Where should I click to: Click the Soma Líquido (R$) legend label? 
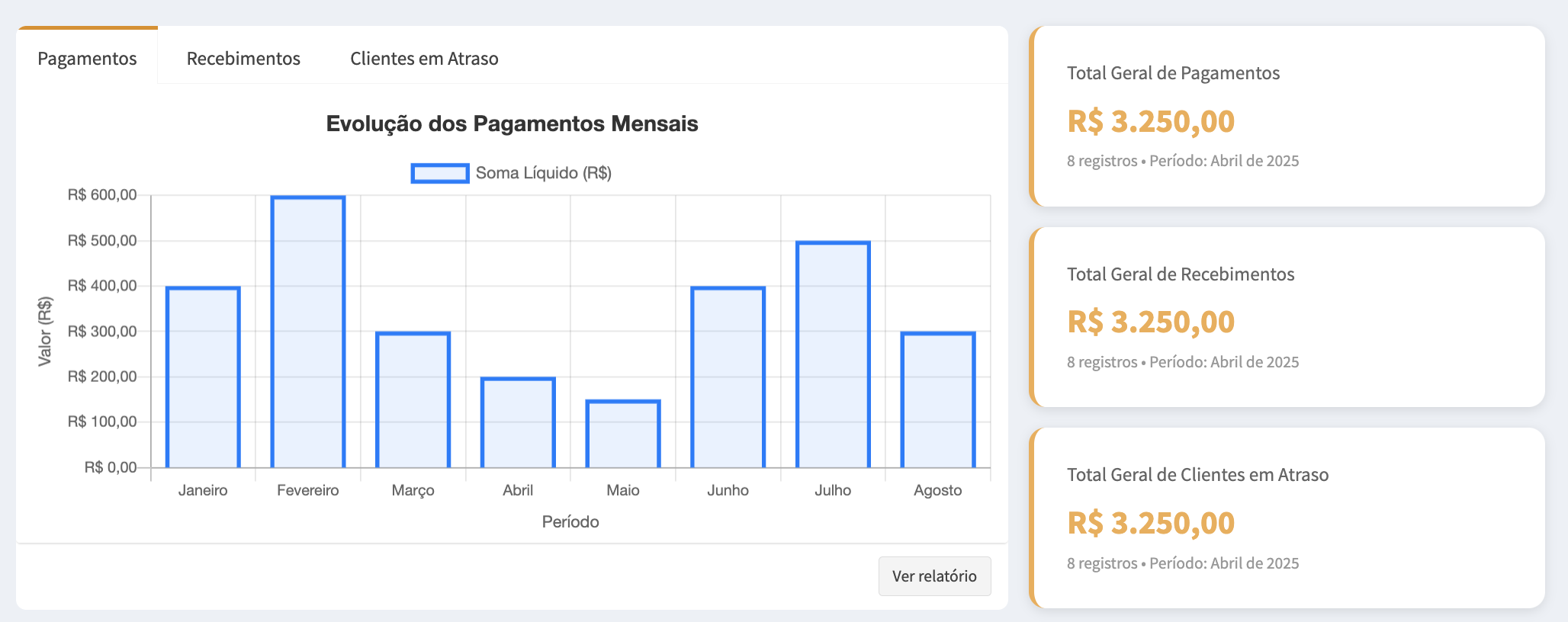click(x=543, y=173)
